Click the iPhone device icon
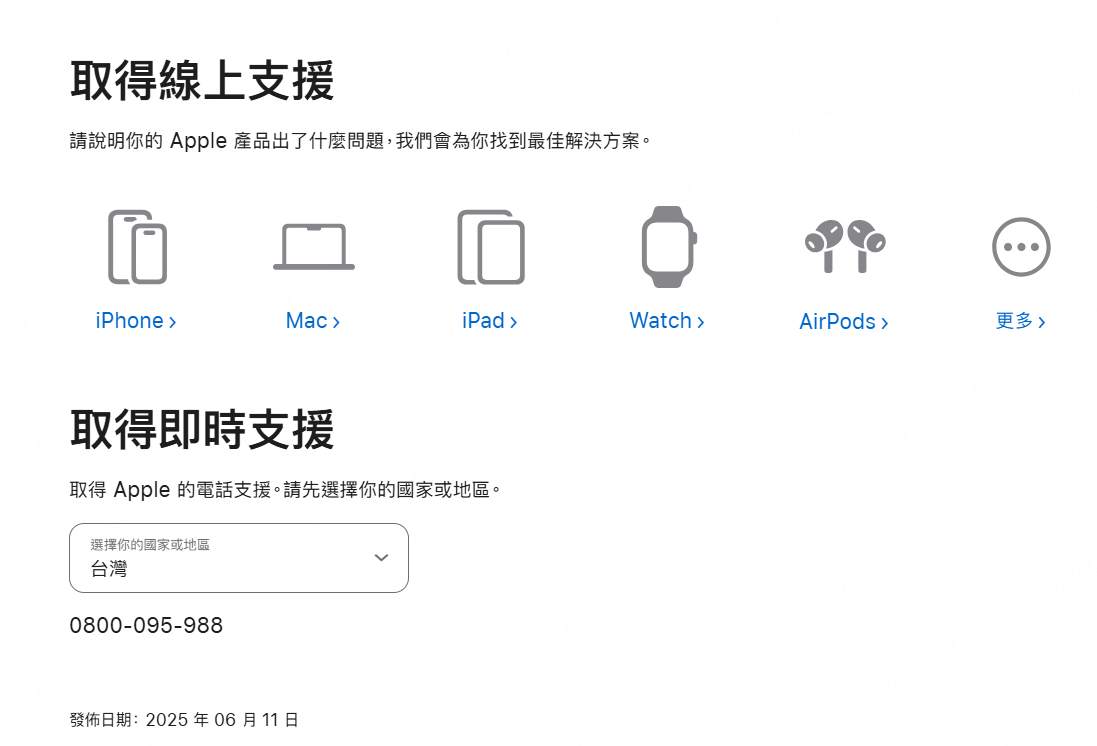 [137, 247]
